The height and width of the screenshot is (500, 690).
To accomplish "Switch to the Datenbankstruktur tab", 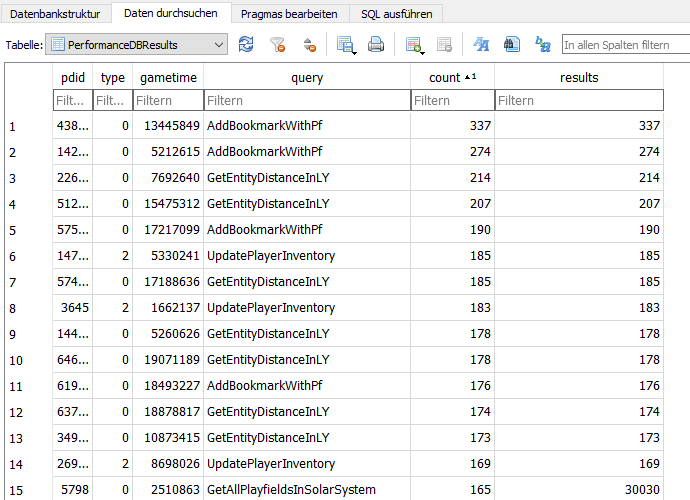I will coord(56,14).
